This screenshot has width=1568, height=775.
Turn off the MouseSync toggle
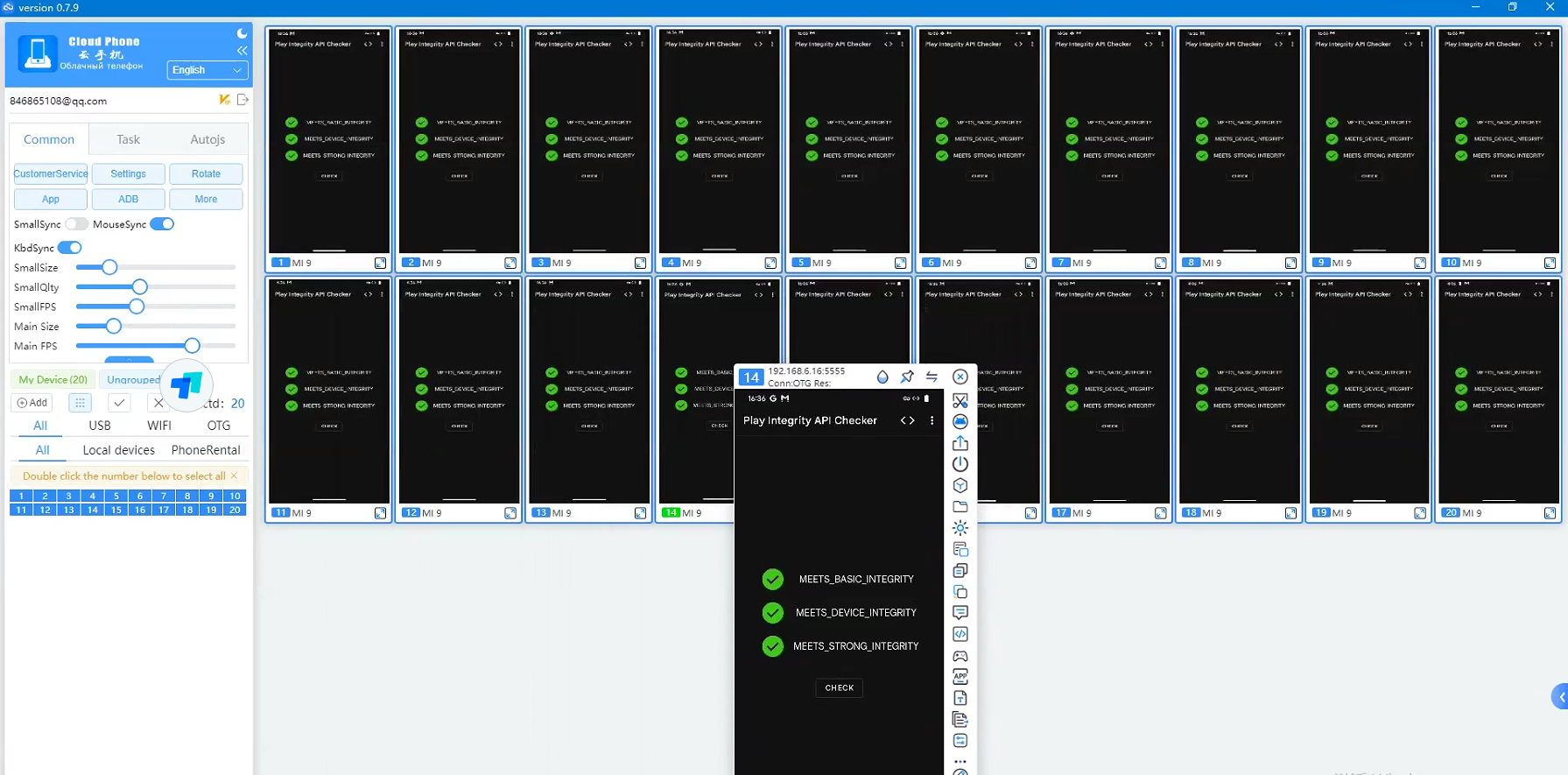pyautogui.click(x=162, y=224)
